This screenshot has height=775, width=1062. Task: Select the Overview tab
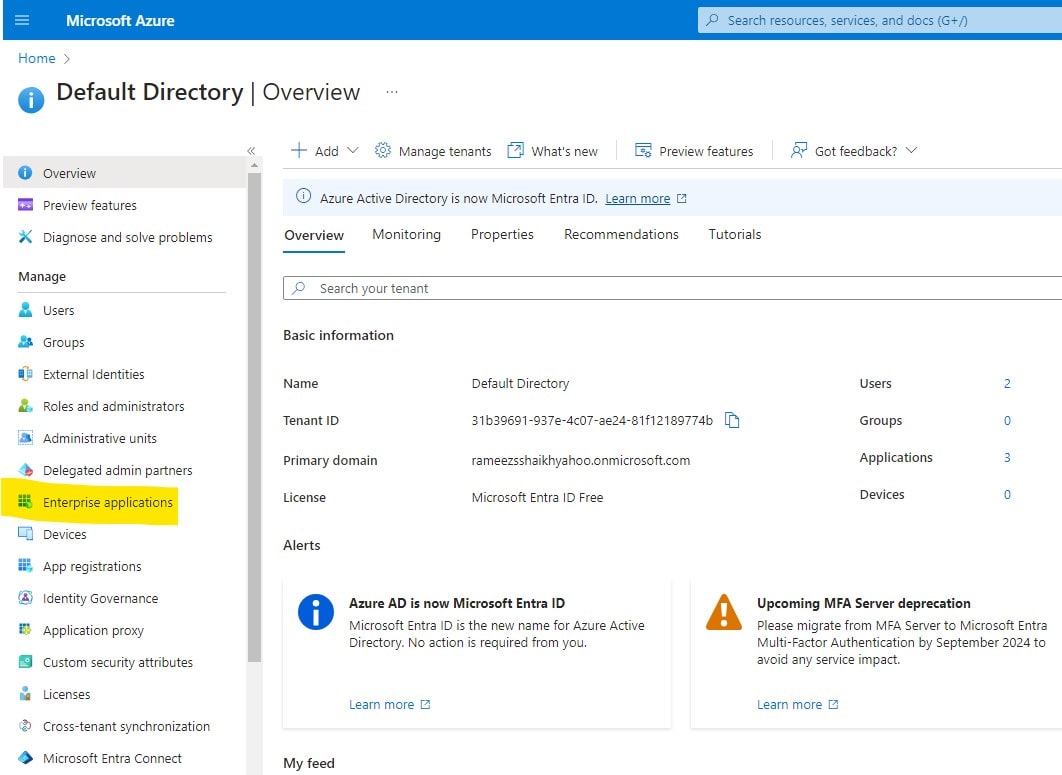[x=314, y=235]
